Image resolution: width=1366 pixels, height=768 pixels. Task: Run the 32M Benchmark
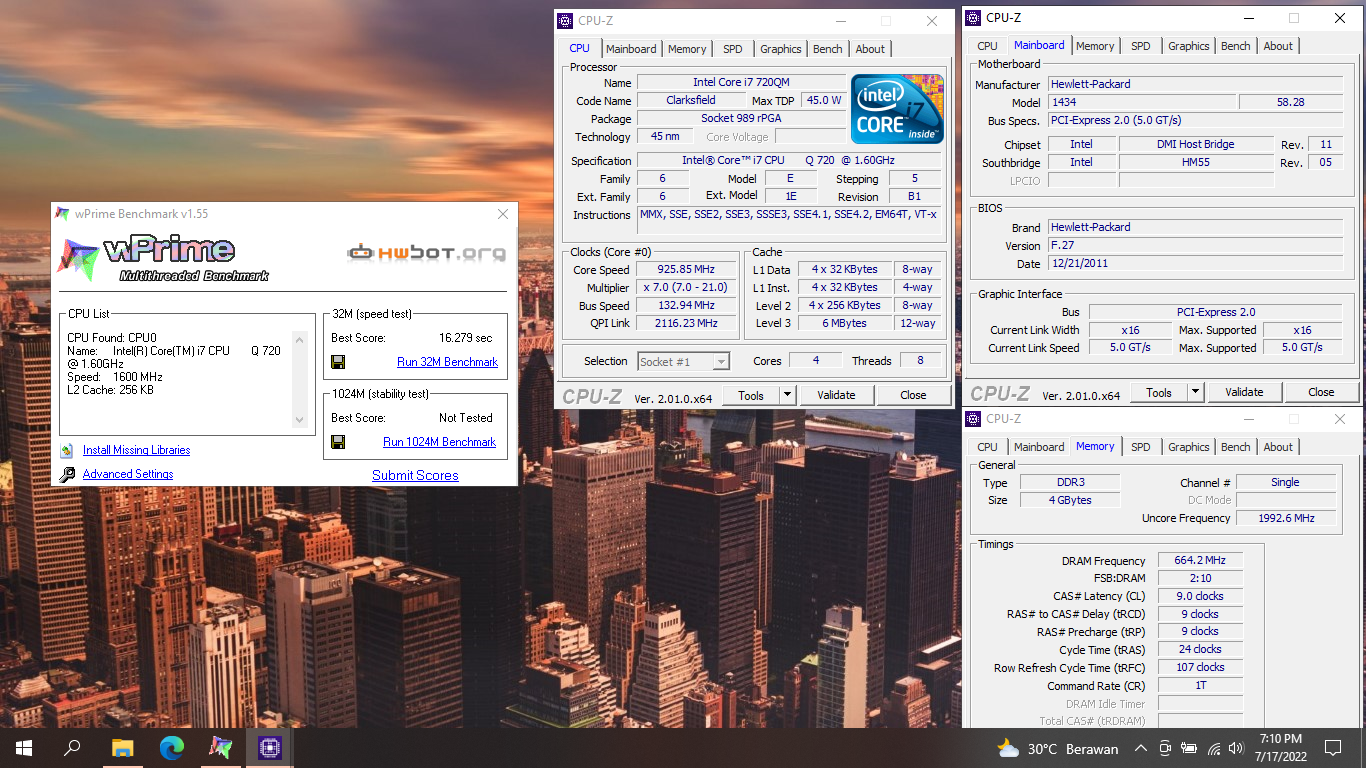(447, 362)
